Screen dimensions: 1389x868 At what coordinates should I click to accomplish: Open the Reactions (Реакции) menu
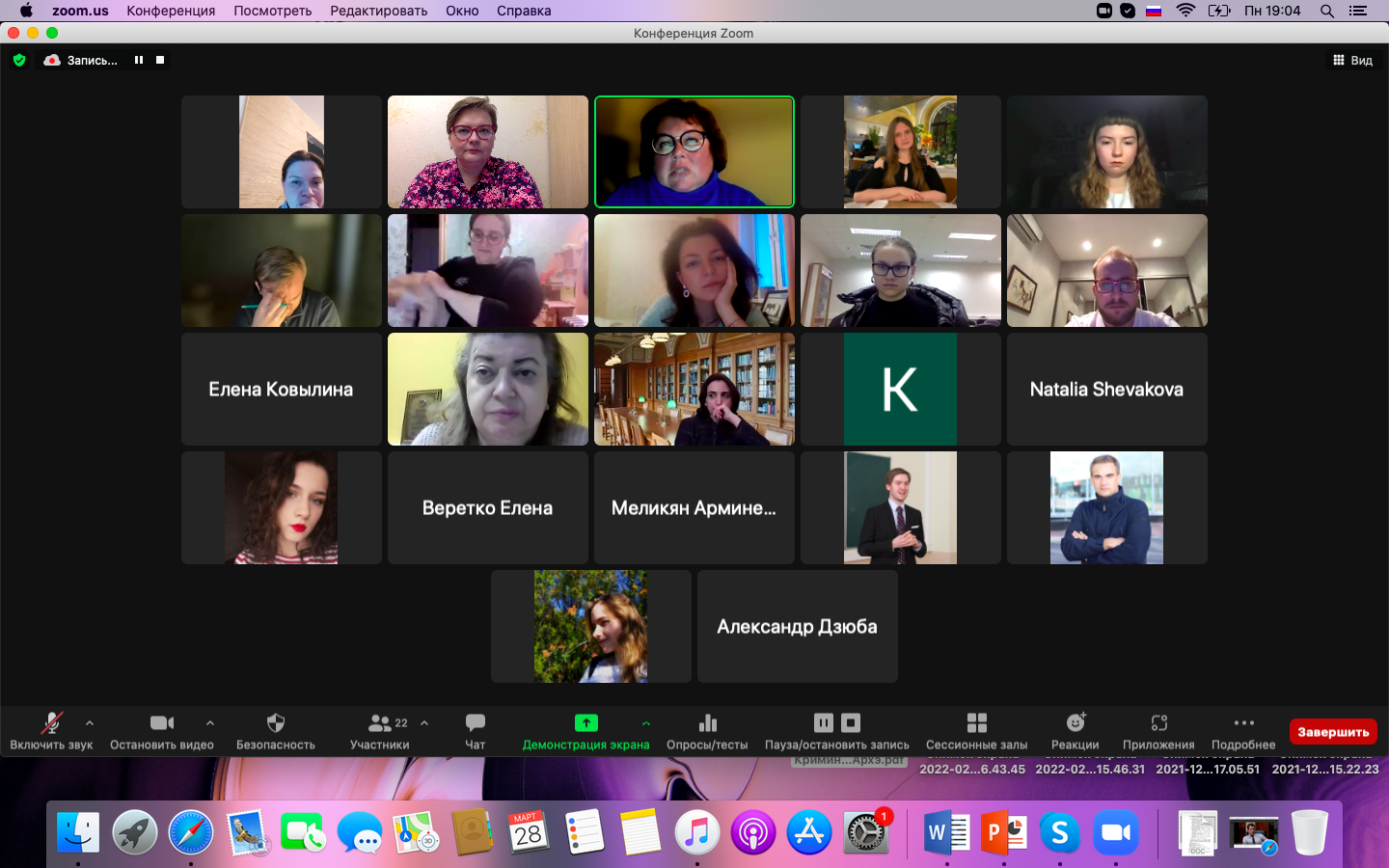[1075, 723]
